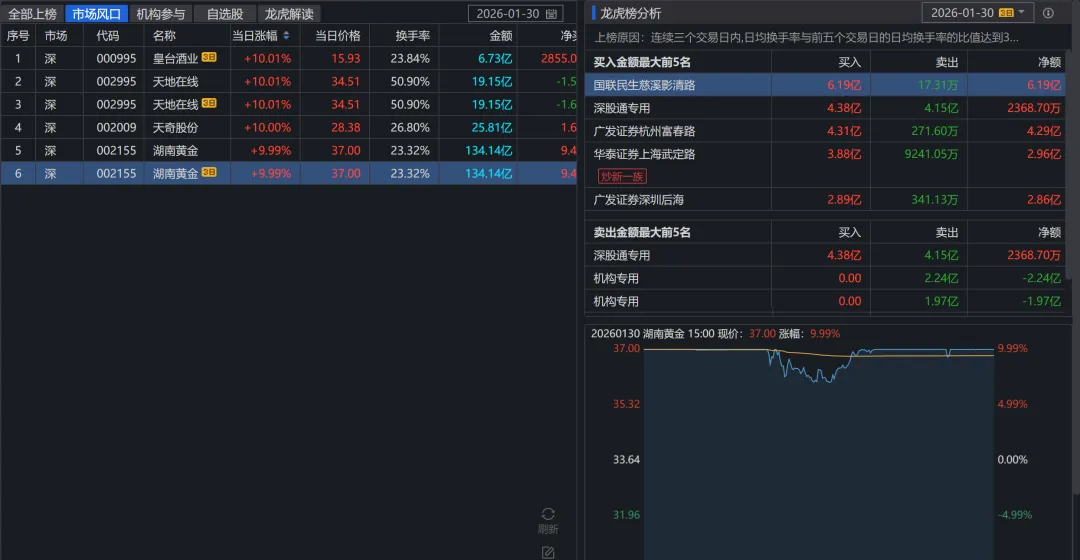1080x560 pixels.
Task: Open the calendar icon beside the left date
Action: pos(553,14)
